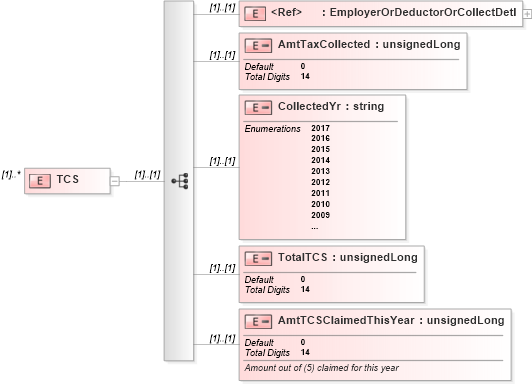Image resolution: width=532 pixels, height=386 pixels.
Task: Click enumeration value 2016
Action: [321, 138]
